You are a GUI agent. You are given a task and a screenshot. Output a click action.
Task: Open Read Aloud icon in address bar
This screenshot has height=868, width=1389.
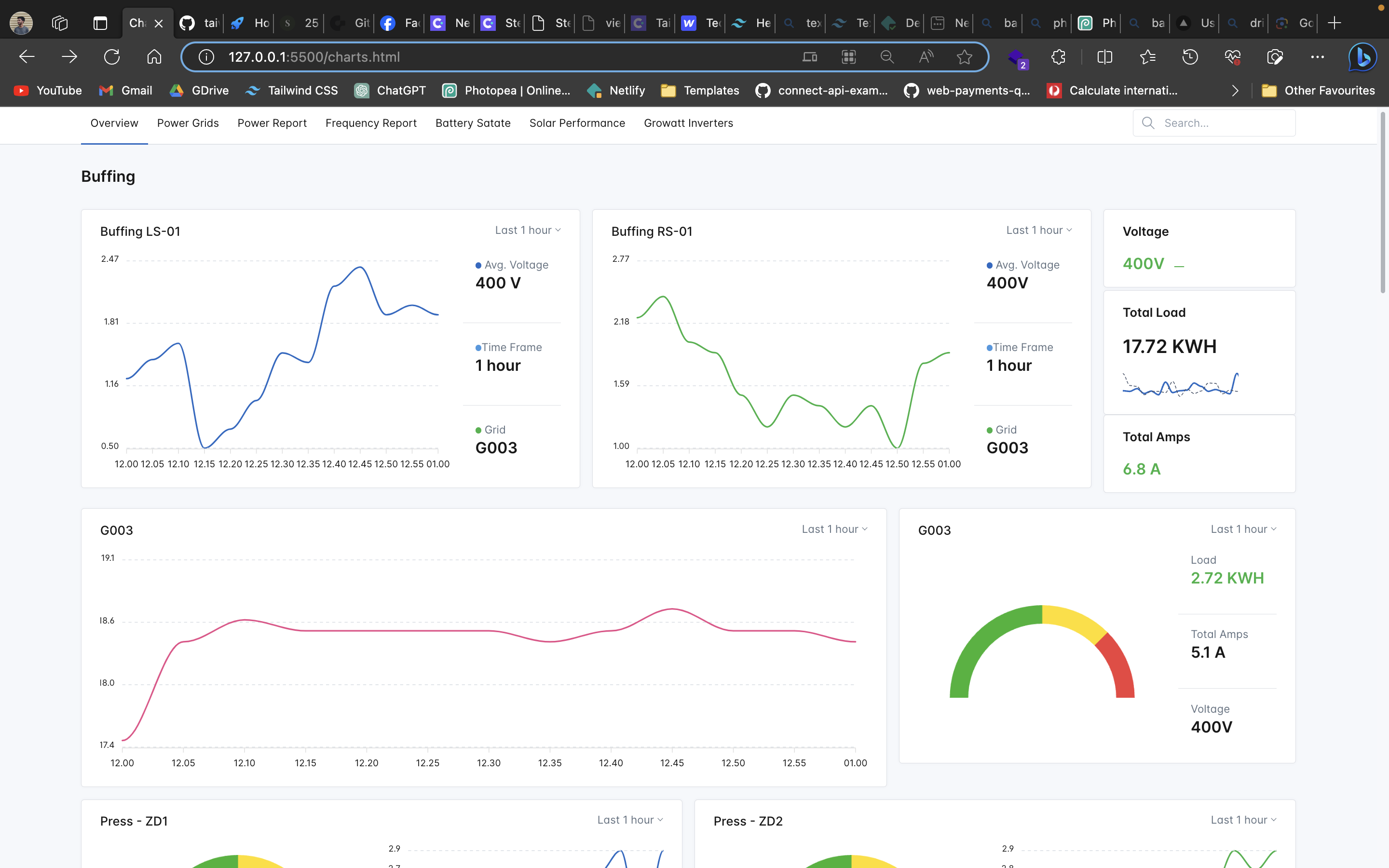point(926,57)
